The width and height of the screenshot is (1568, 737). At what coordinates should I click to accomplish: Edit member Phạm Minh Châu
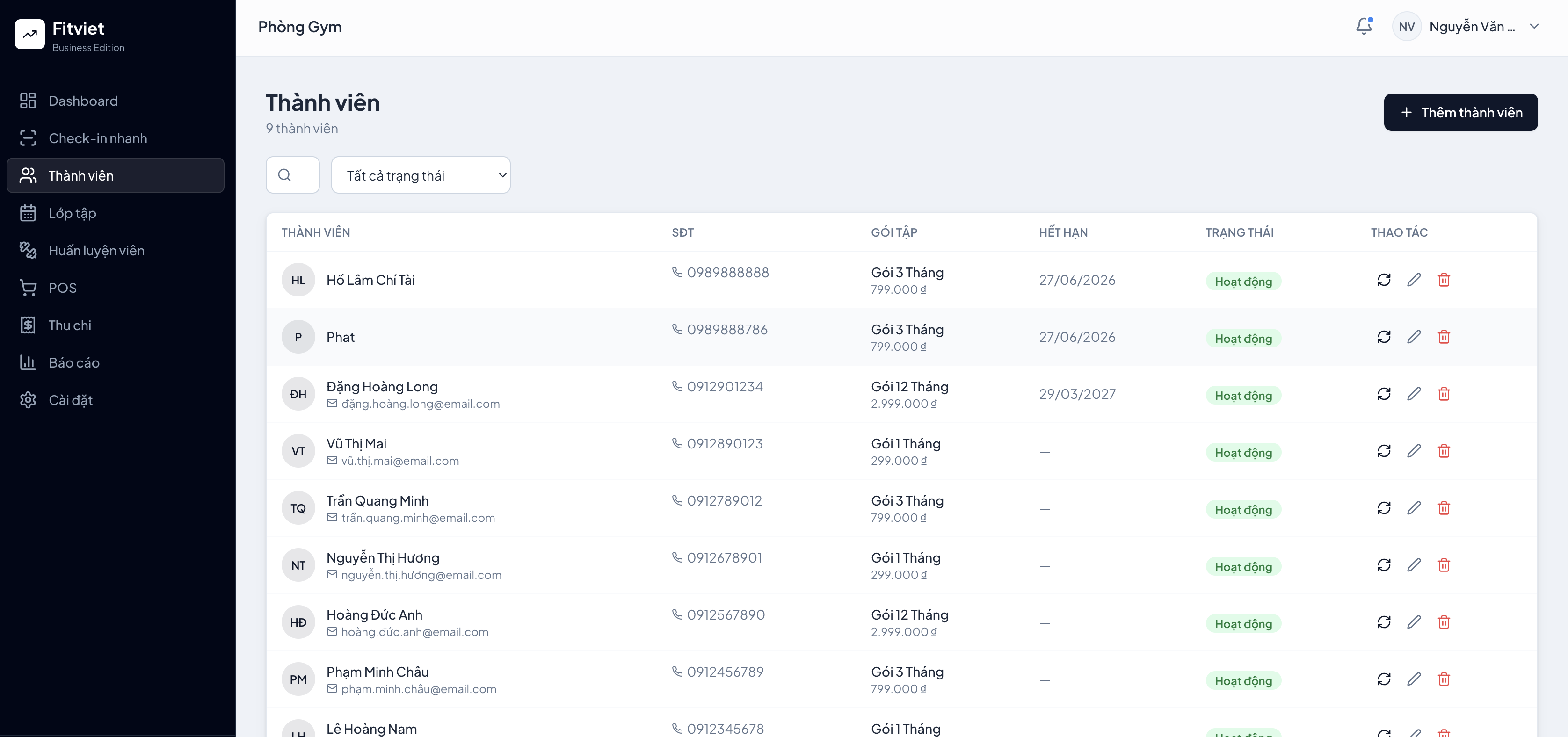(1413, 679)
